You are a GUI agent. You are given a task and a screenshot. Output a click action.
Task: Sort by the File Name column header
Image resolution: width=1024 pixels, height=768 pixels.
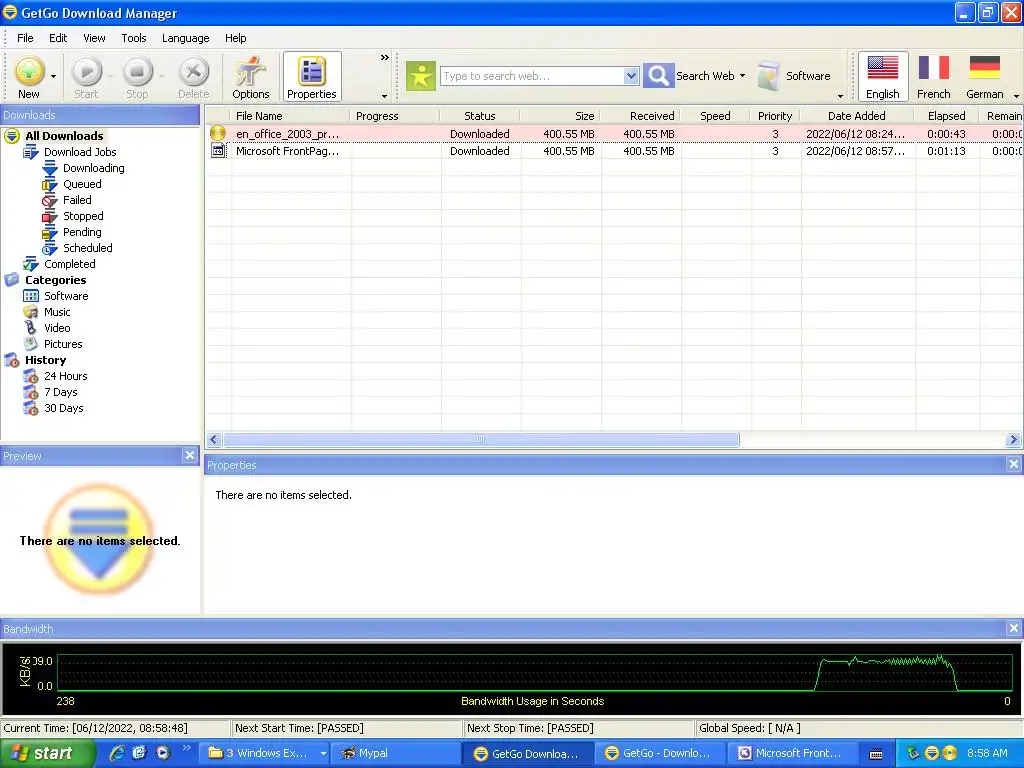tap(291, 116)
